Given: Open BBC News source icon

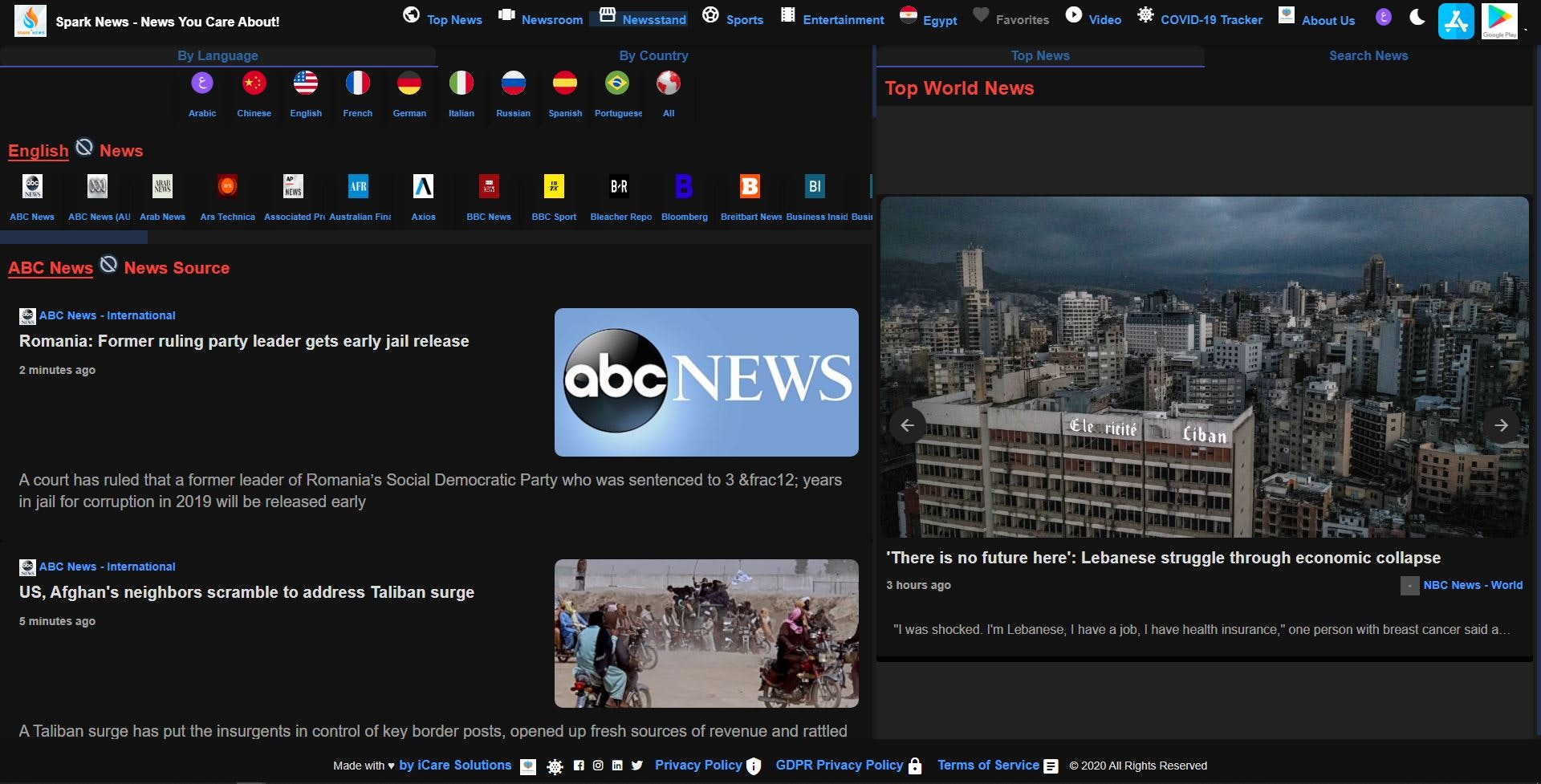Looking at the screenshot, I should 488,186.
